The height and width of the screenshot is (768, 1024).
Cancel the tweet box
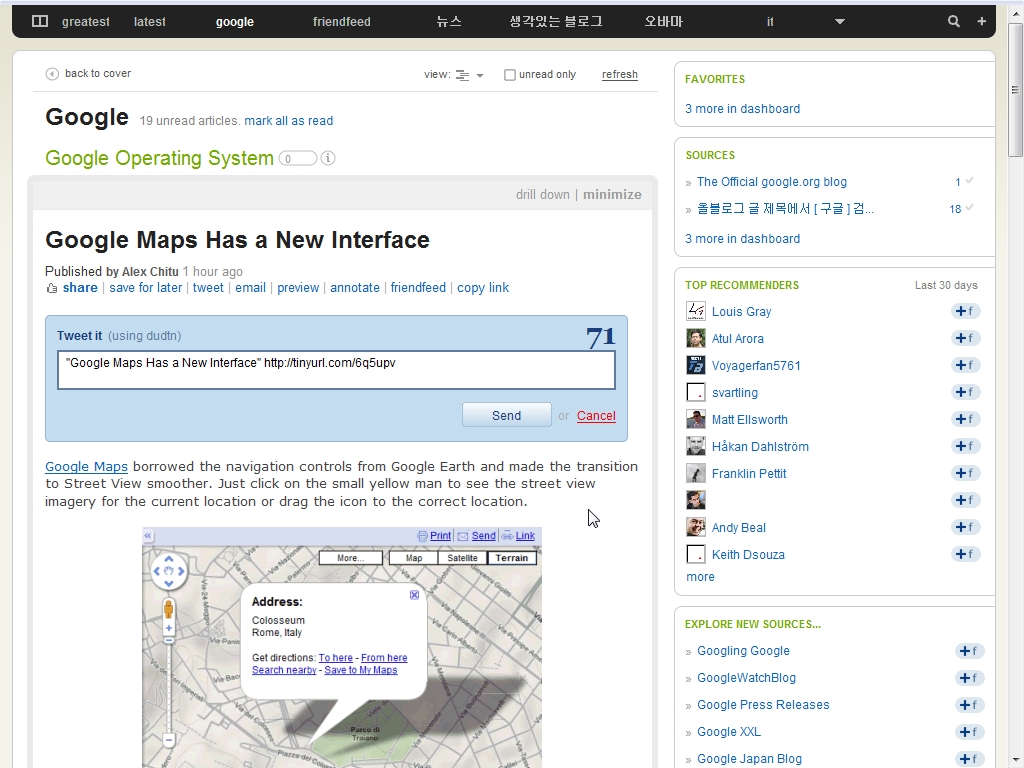click(596, 416)
